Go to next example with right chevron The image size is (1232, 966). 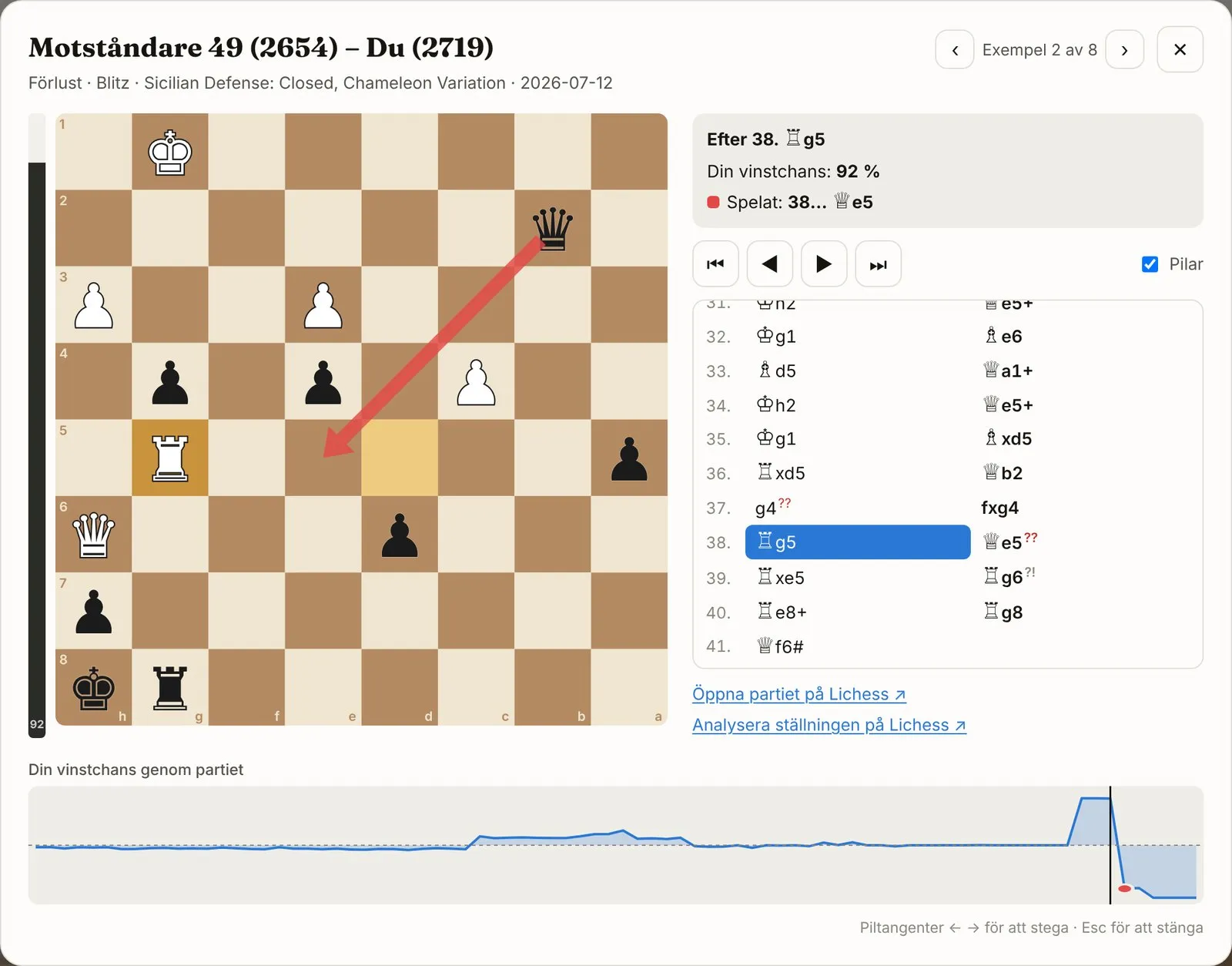[1124, 49]
